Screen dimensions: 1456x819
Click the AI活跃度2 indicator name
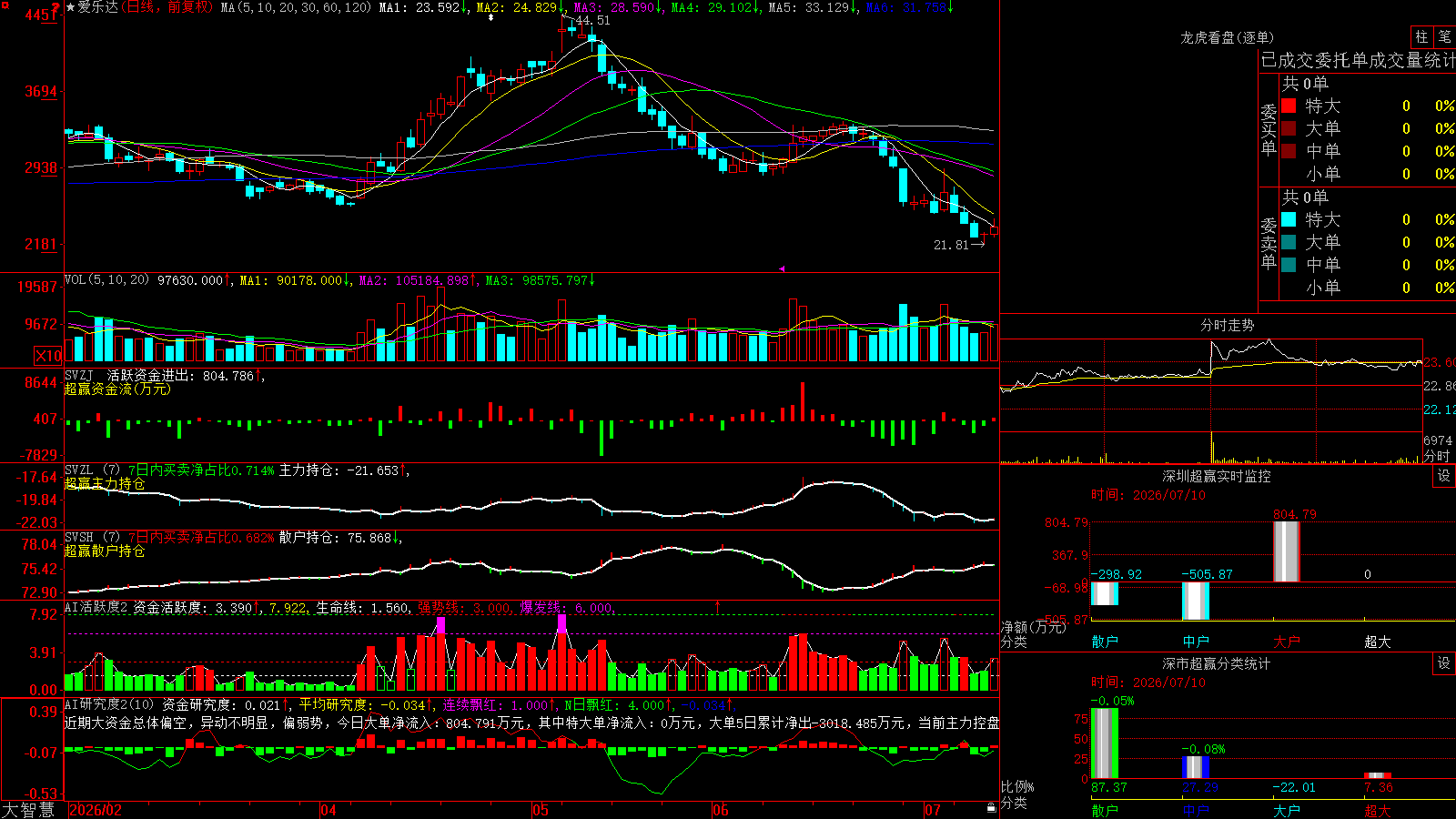(96, 607)
